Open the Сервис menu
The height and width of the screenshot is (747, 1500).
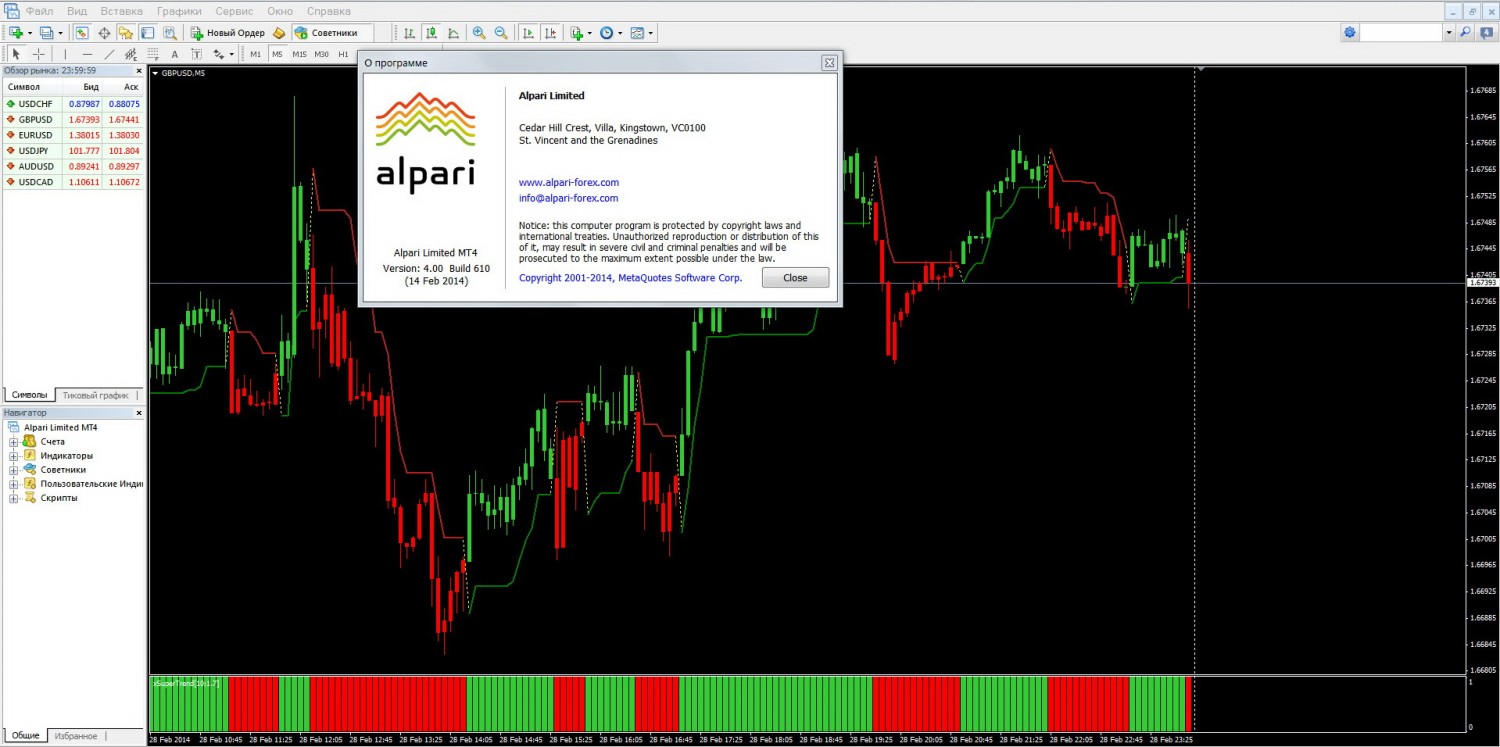point(234,11)
